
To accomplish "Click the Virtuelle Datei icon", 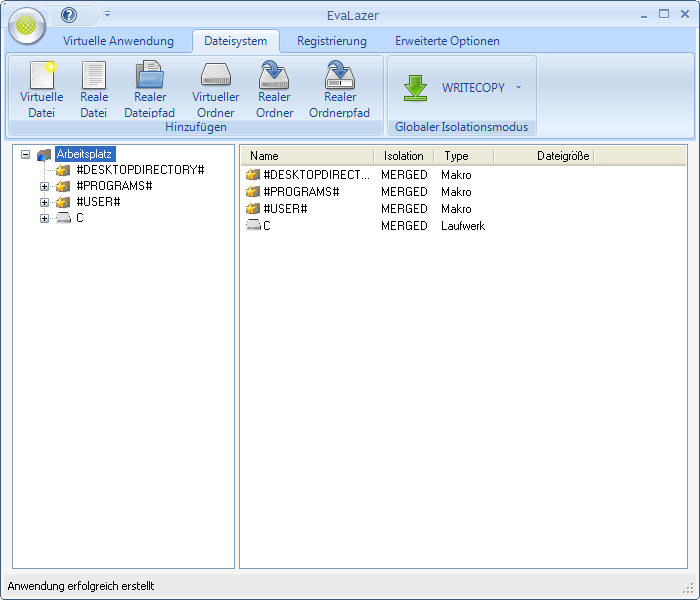I will click(41, 77).
